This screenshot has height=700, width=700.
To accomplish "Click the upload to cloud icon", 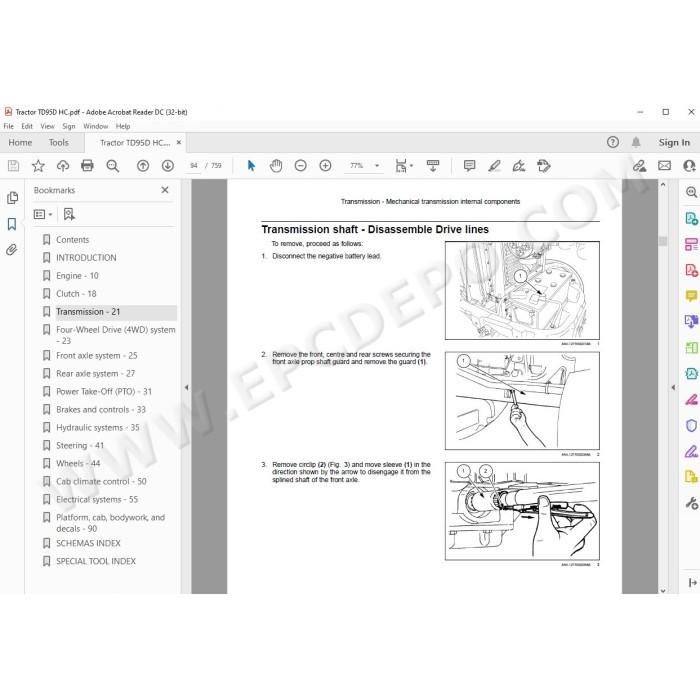I will 63,166.
